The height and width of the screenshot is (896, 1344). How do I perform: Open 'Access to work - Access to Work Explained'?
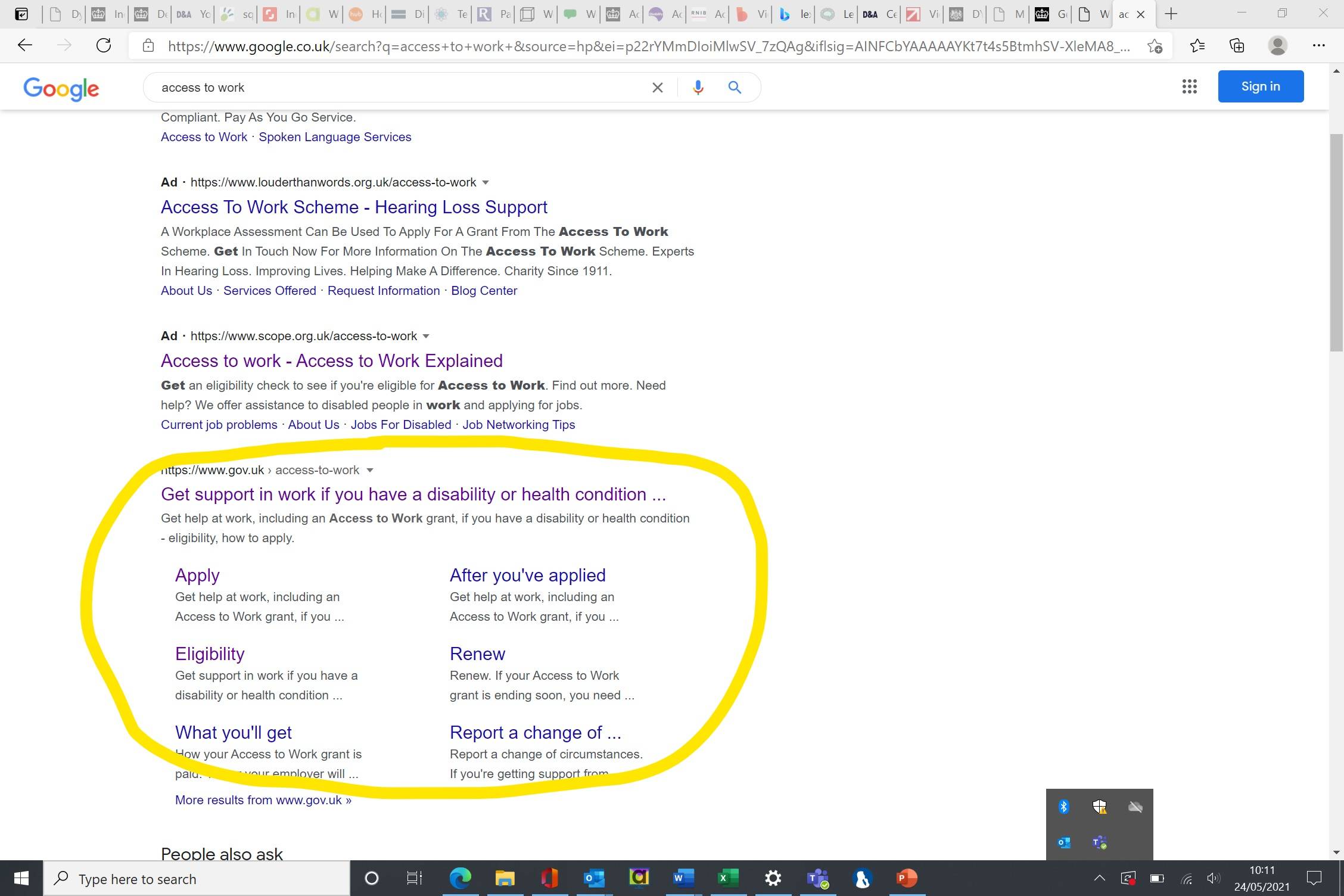tap(332, 361)
